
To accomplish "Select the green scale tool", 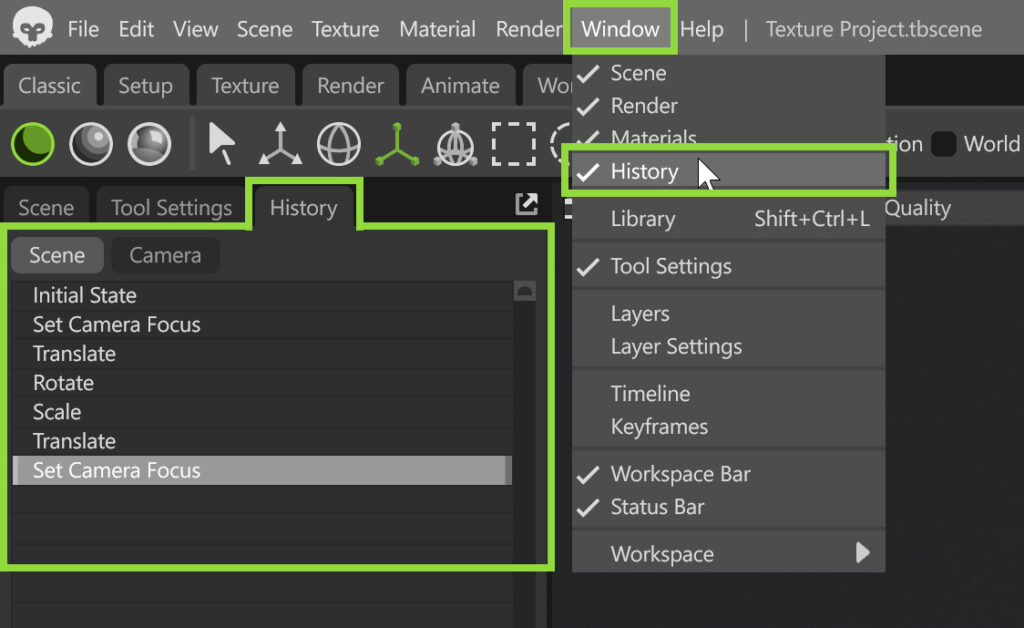I will [397, 145].
